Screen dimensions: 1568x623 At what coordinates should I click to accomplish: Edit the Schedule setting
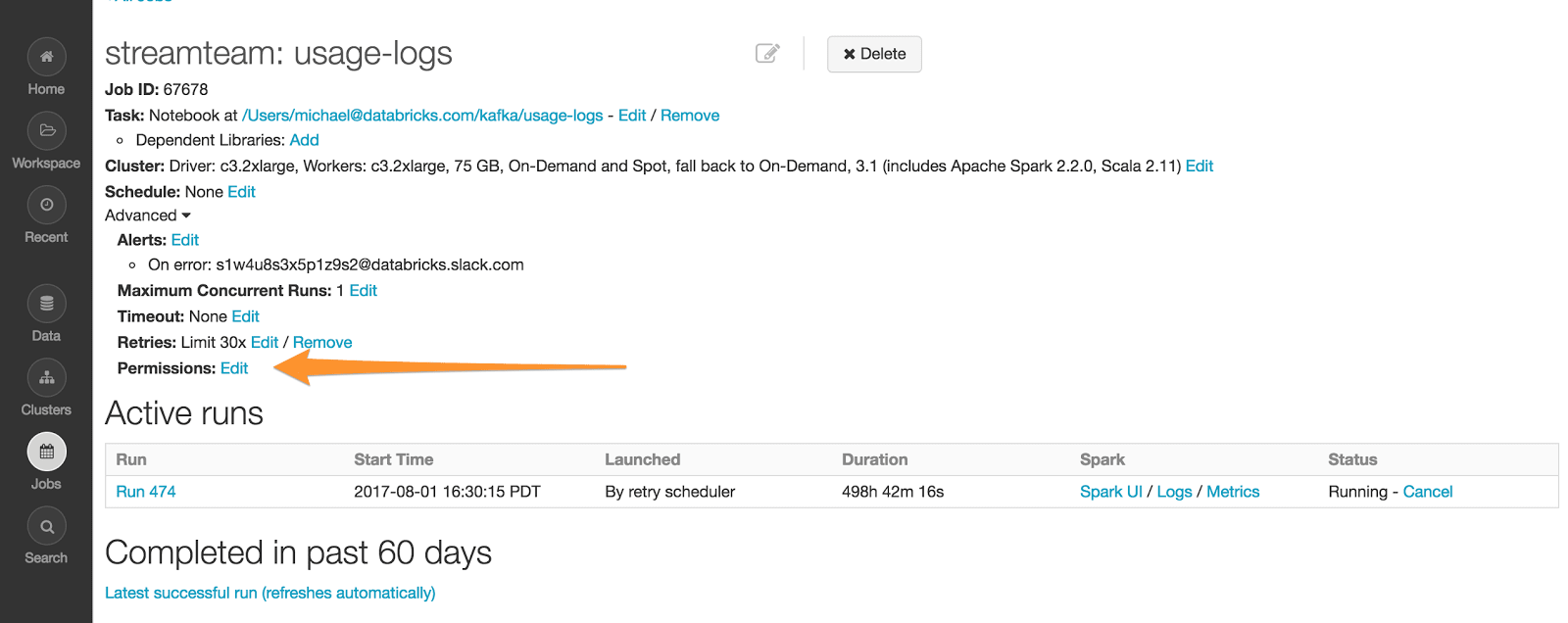click(241, 192)
